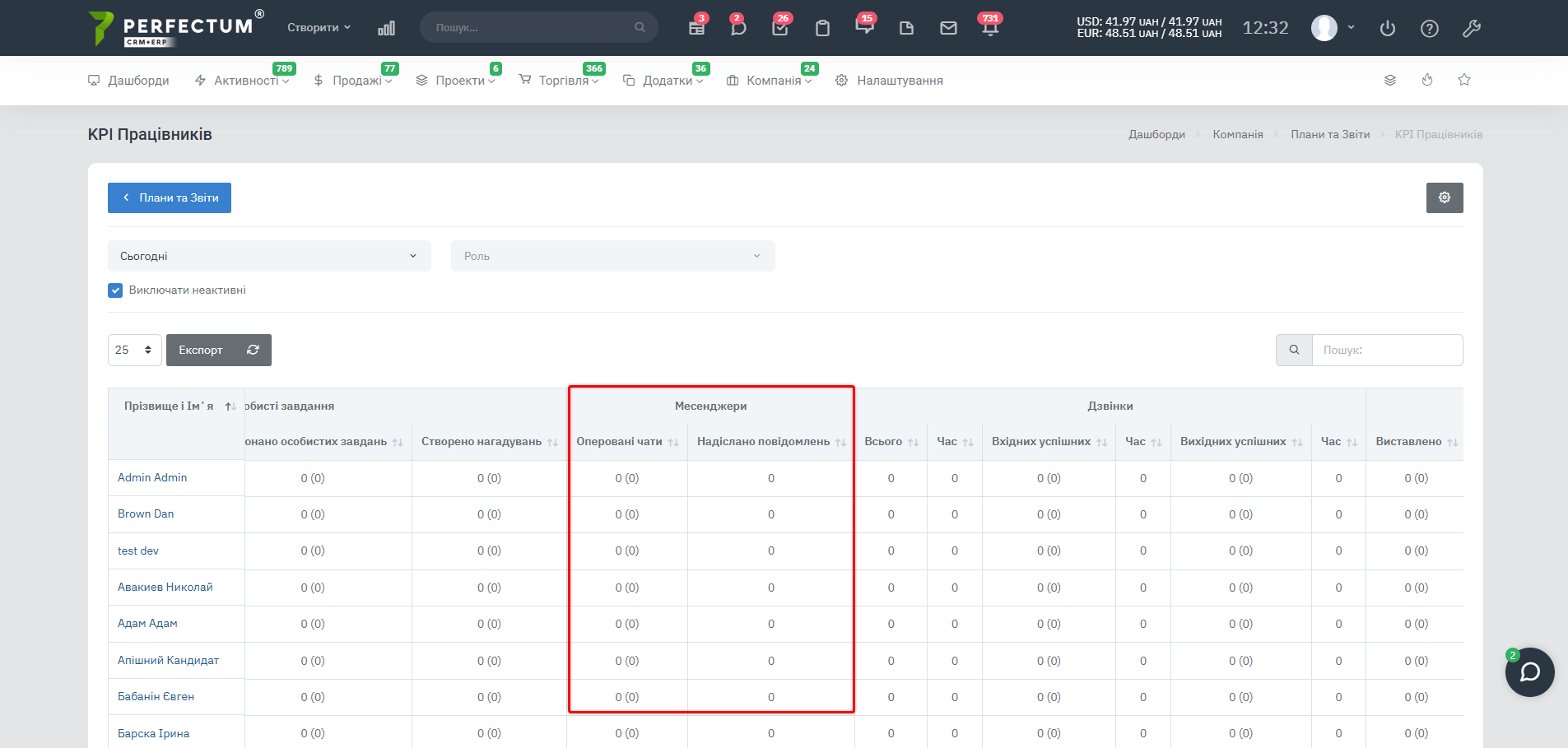
Task: Open the live chat bubble widget
Action: point(1529,672)
